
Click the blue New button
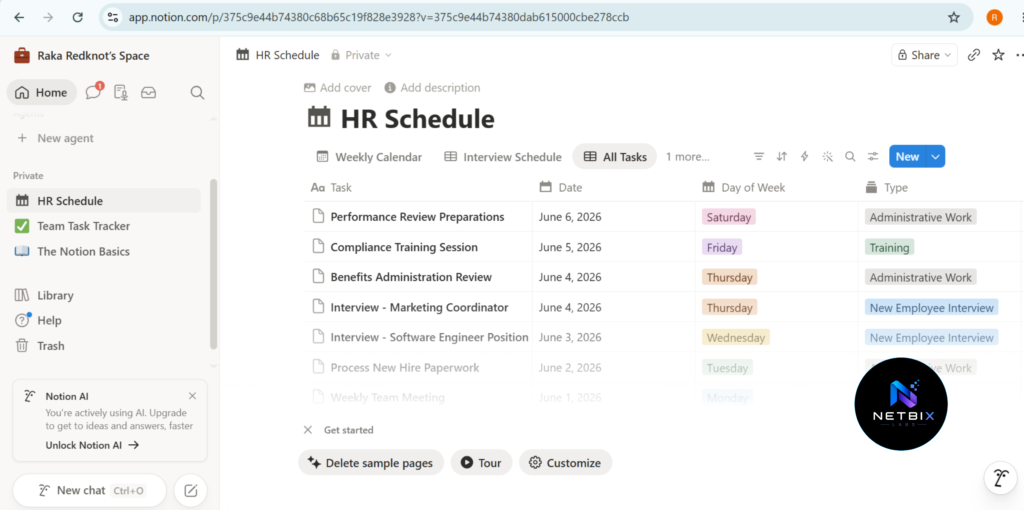coord(907,157)
